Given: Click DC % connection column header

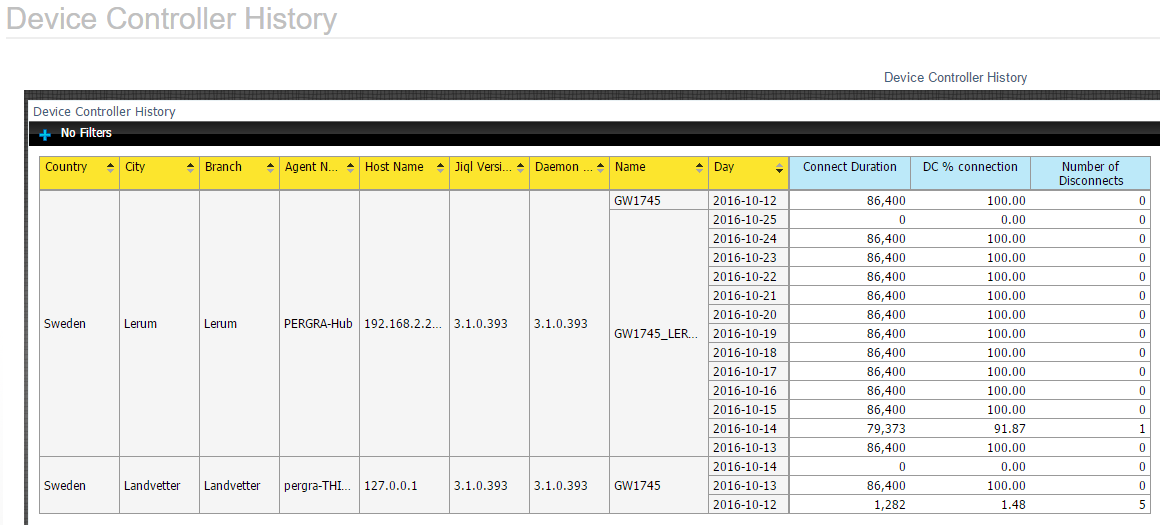Looking at the screenshot, I should [969, 167].
